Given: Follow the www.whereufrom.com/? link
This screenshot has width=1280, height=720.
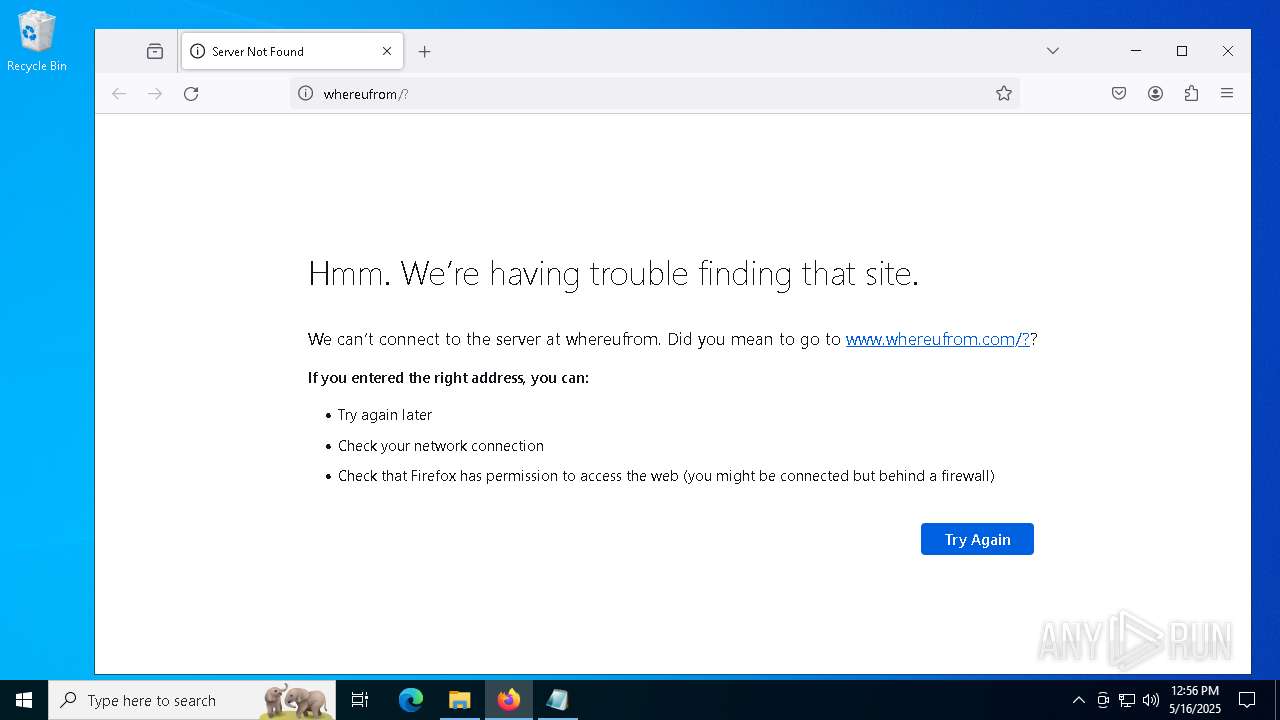Looking at the screenshot, I should coord(938,339).
